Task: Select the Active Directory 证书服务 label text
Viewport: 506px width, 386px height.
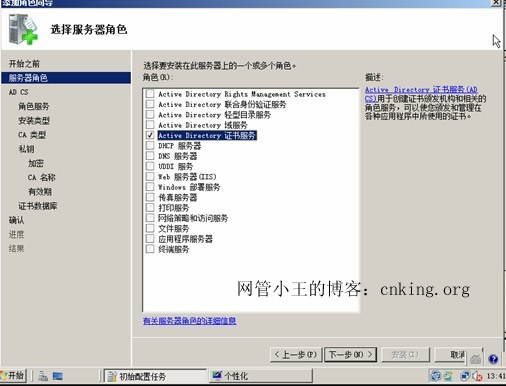Action: coord(207,135)
